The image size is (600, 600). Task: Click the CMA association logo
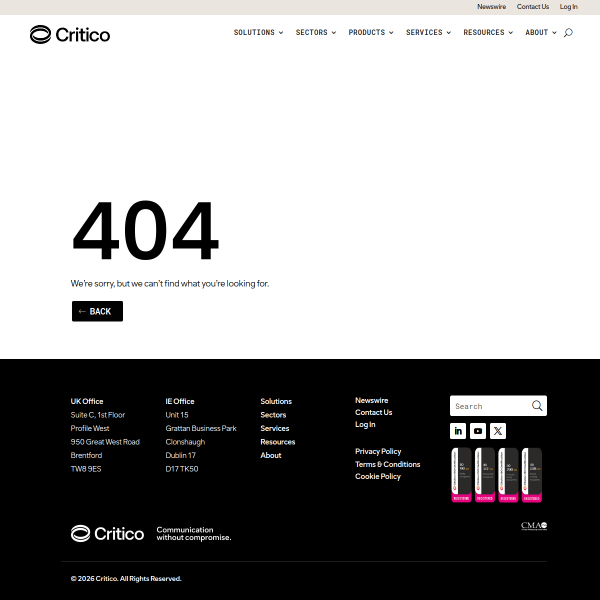pos(534,526)
